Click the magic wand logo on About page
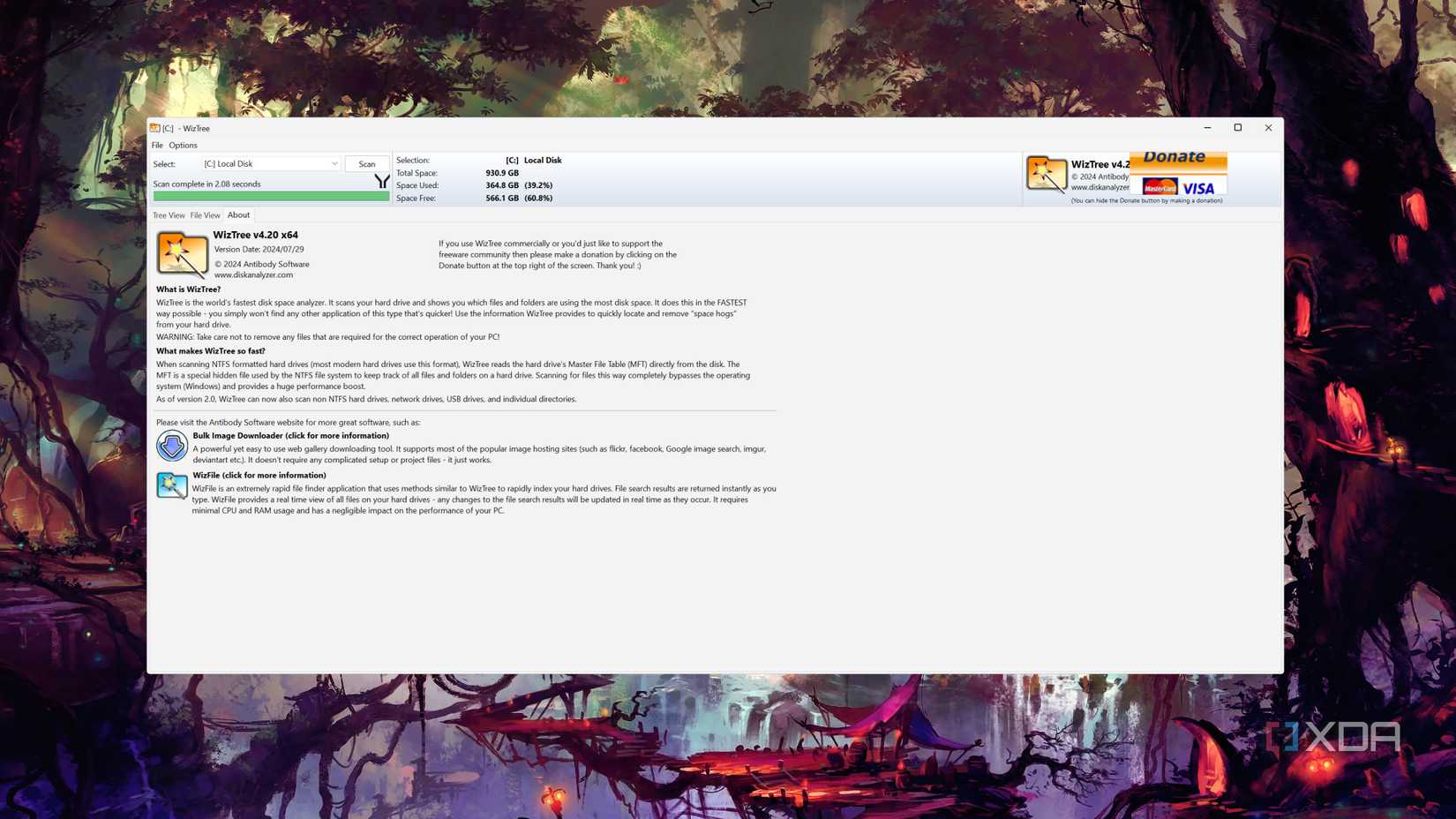Image resolution: width=1456 pixels, height=819 pixels. point(182,254)
